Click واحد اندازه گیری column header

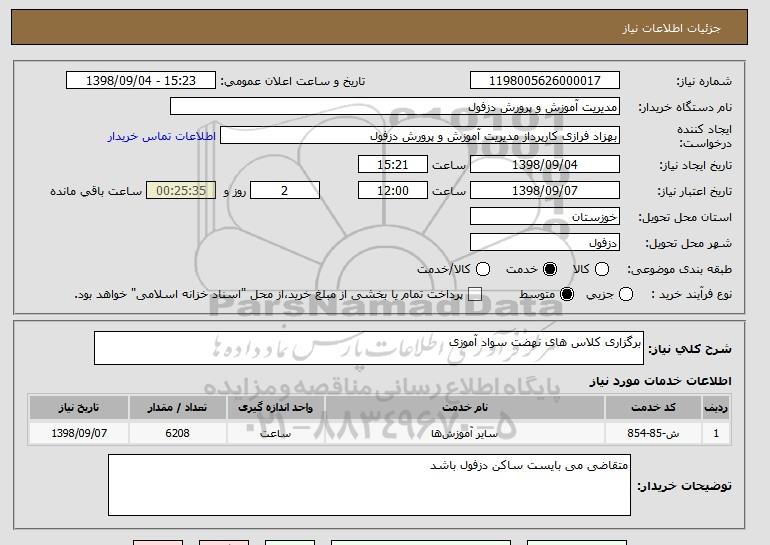(275, 408)
